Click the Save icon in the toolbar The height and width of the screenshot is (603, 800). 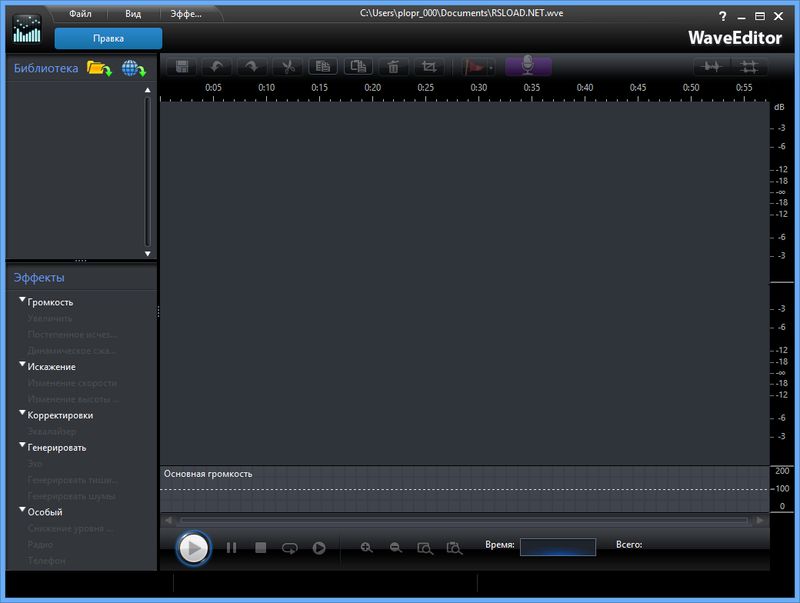tap(182, 66)
